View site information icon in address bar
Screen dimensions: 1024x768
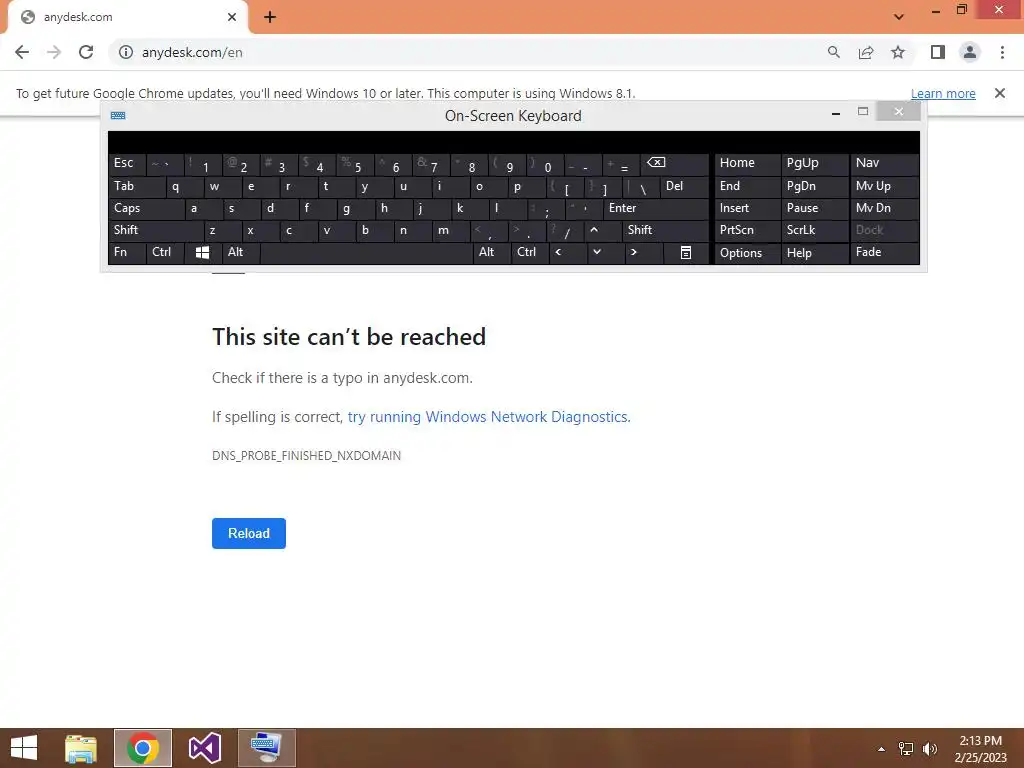(x=125, y=52)
